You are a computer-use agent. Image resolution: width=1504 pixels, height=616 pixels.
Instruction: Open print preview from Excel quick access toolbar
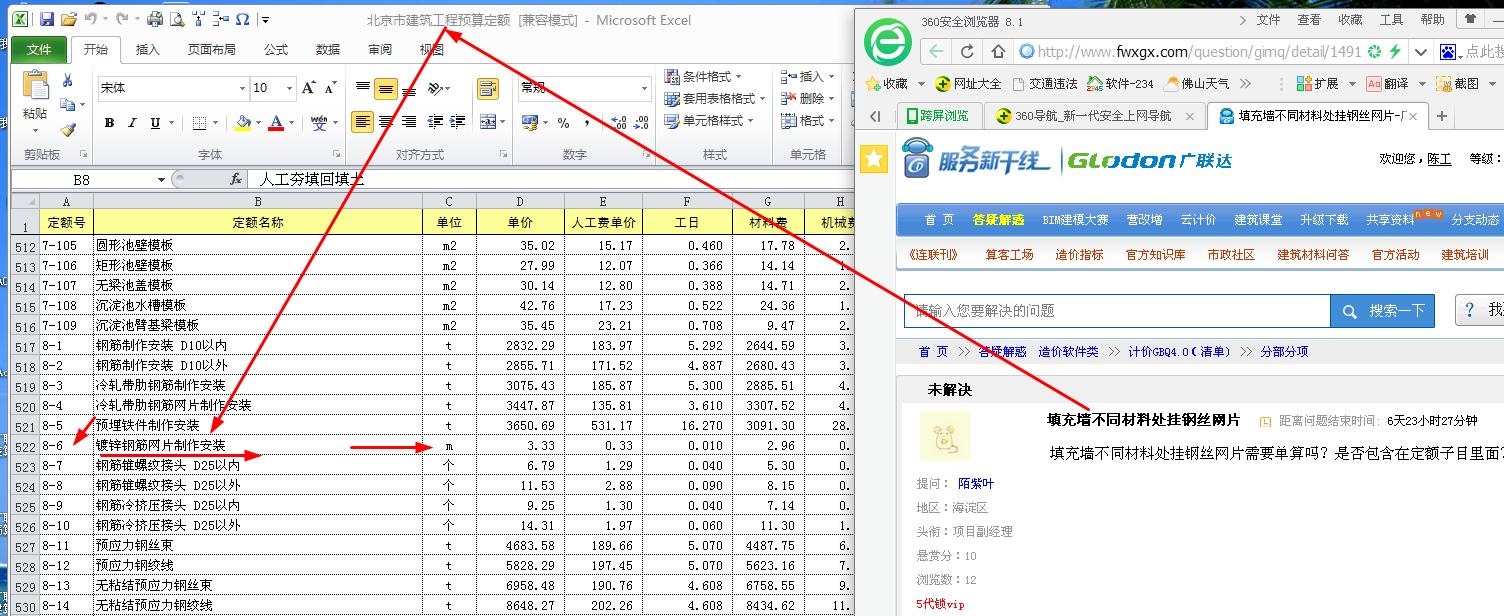[176, 19]
